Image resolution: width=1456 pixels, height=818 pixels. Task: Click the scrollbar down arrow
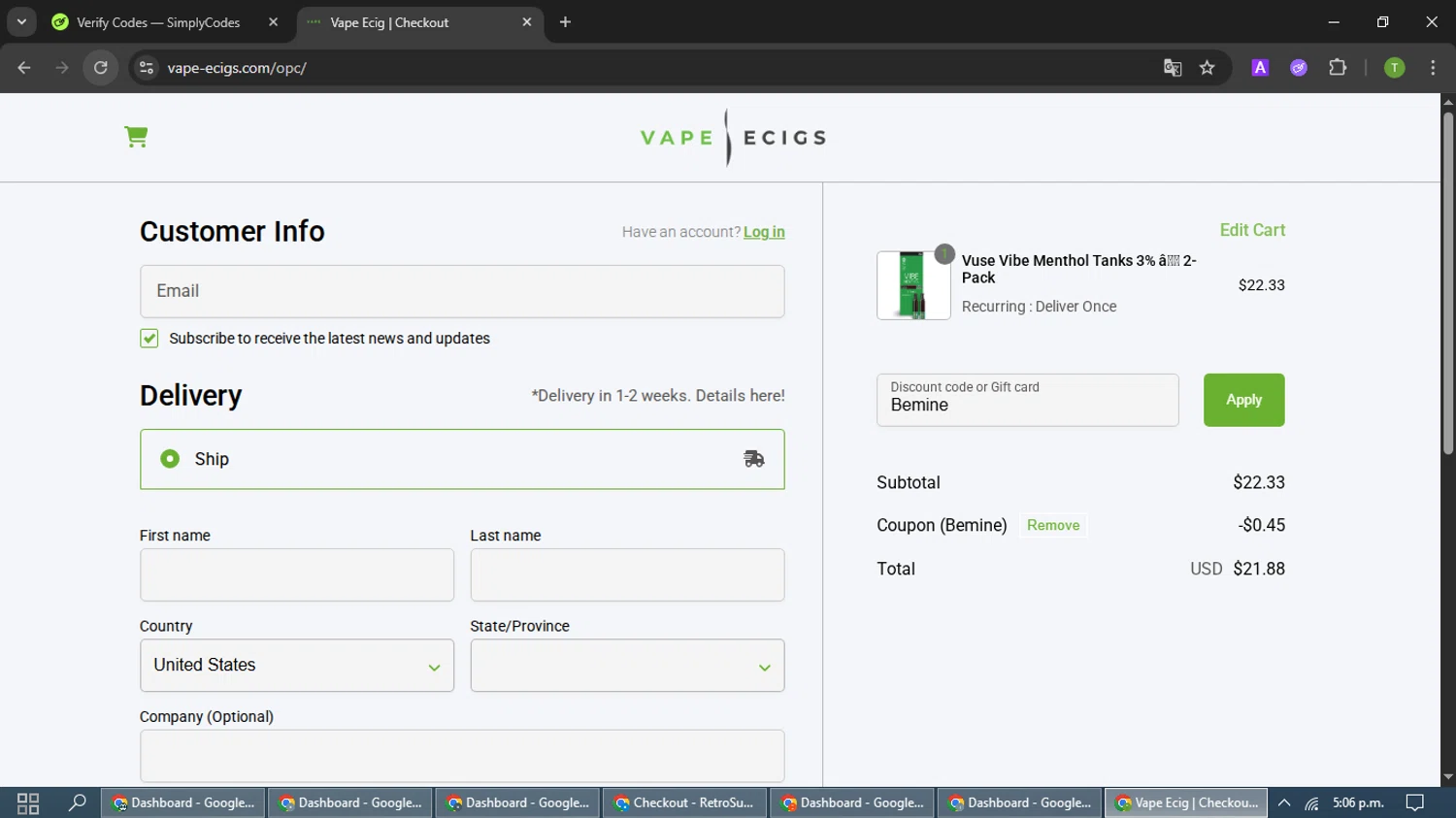click(1448, 778)
